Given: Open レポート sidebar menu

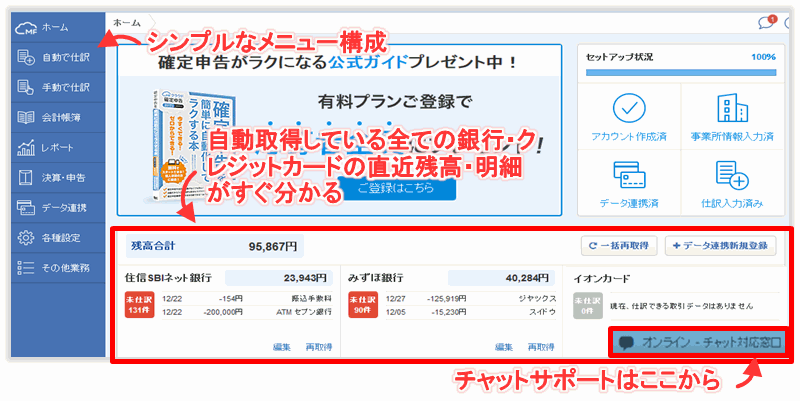Looking at the screenshot, I should click(x=58, y=147).
